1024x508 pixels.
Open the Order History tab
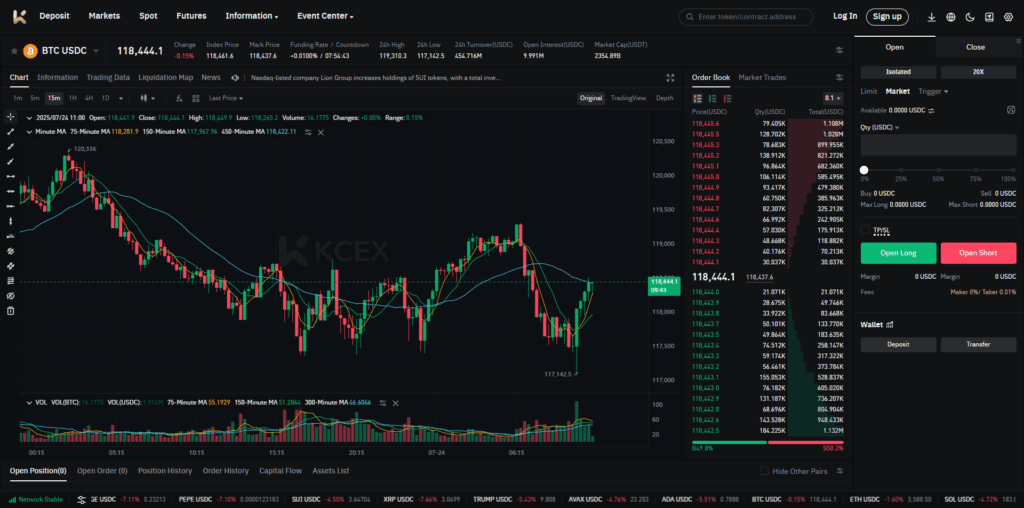point(225,471)
